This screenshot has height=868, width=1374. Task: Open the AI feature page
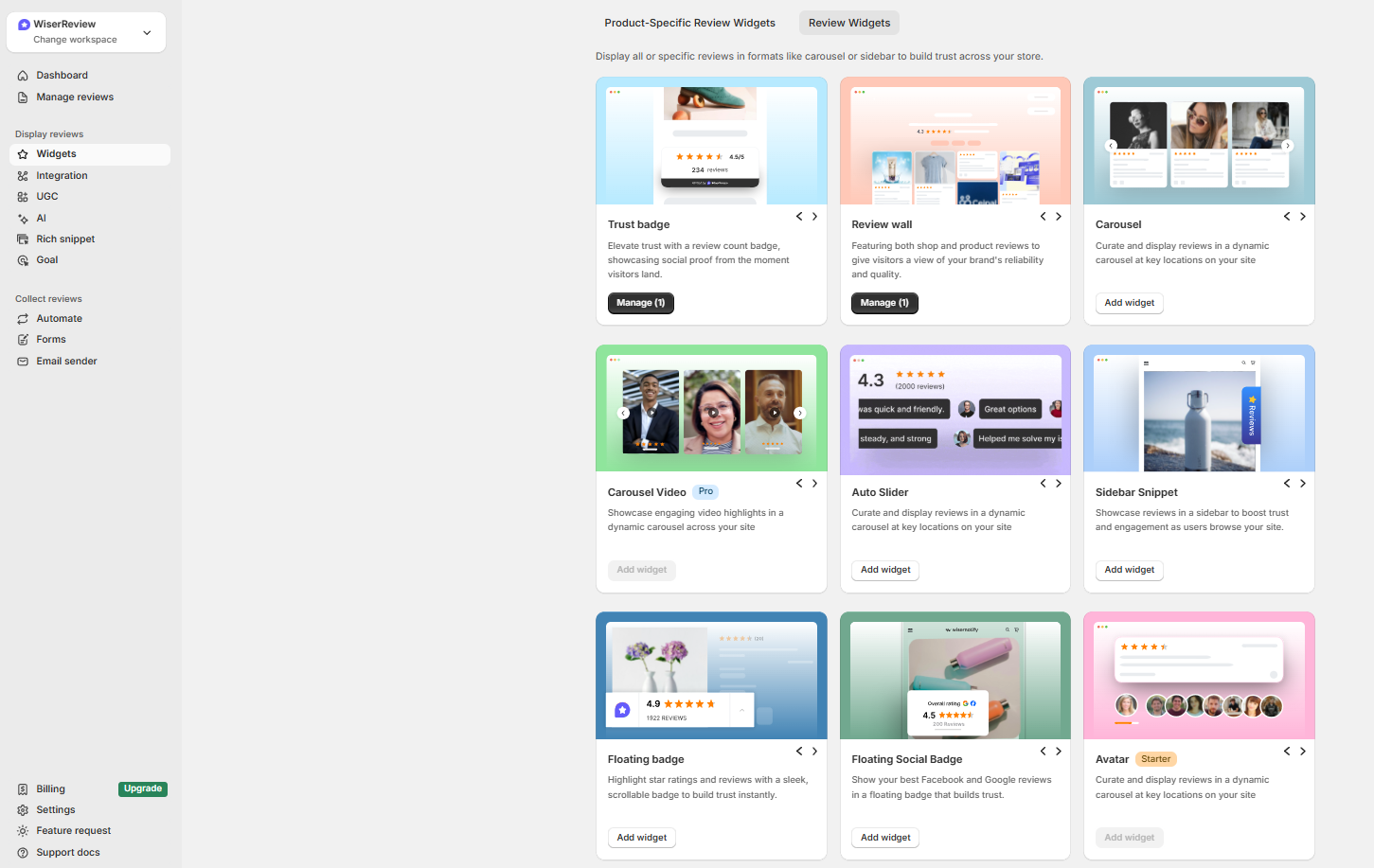(x=41, y=218)
